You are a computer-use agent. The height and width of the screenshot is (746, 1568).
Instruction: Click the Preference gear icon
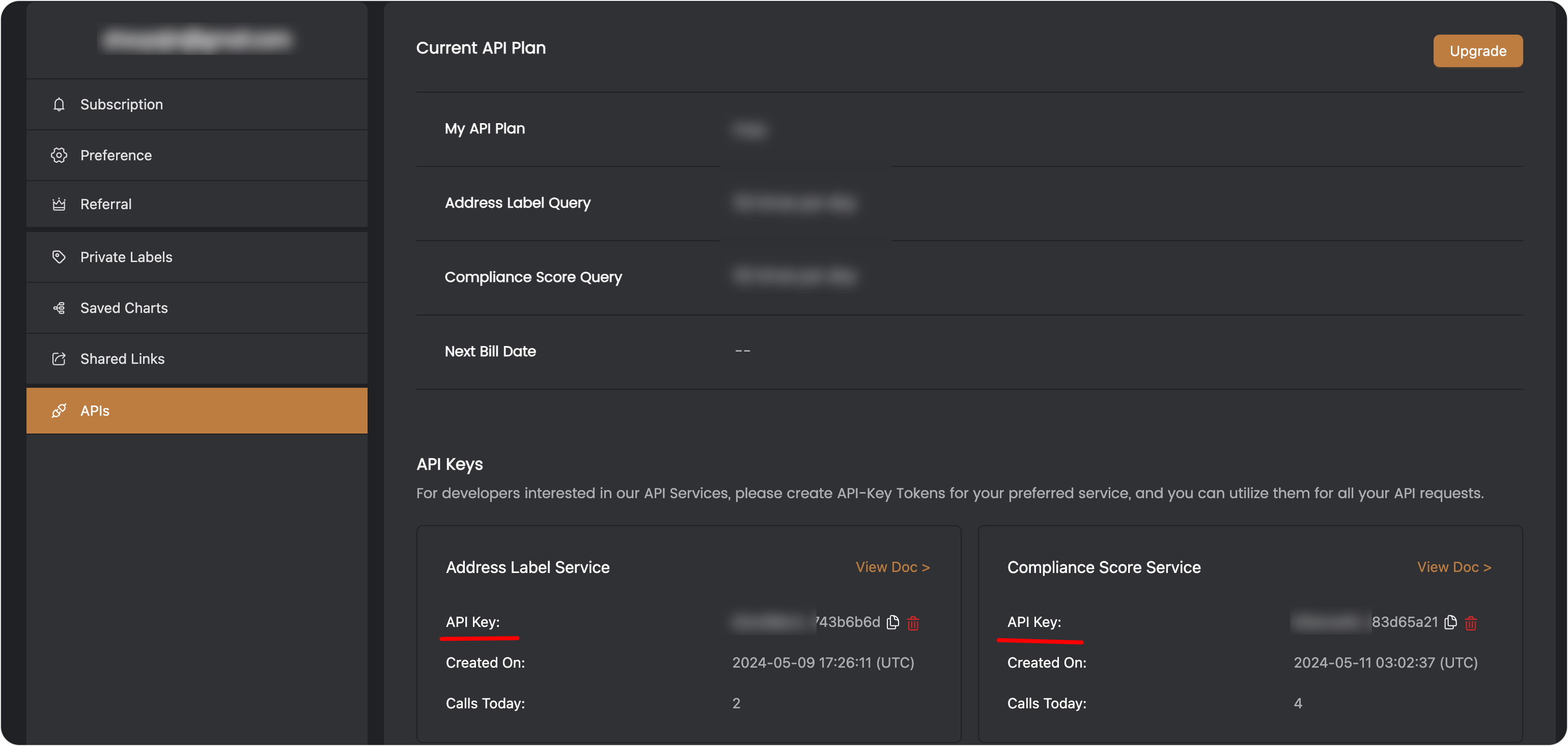pyautogui.click(x=59, y=155)
